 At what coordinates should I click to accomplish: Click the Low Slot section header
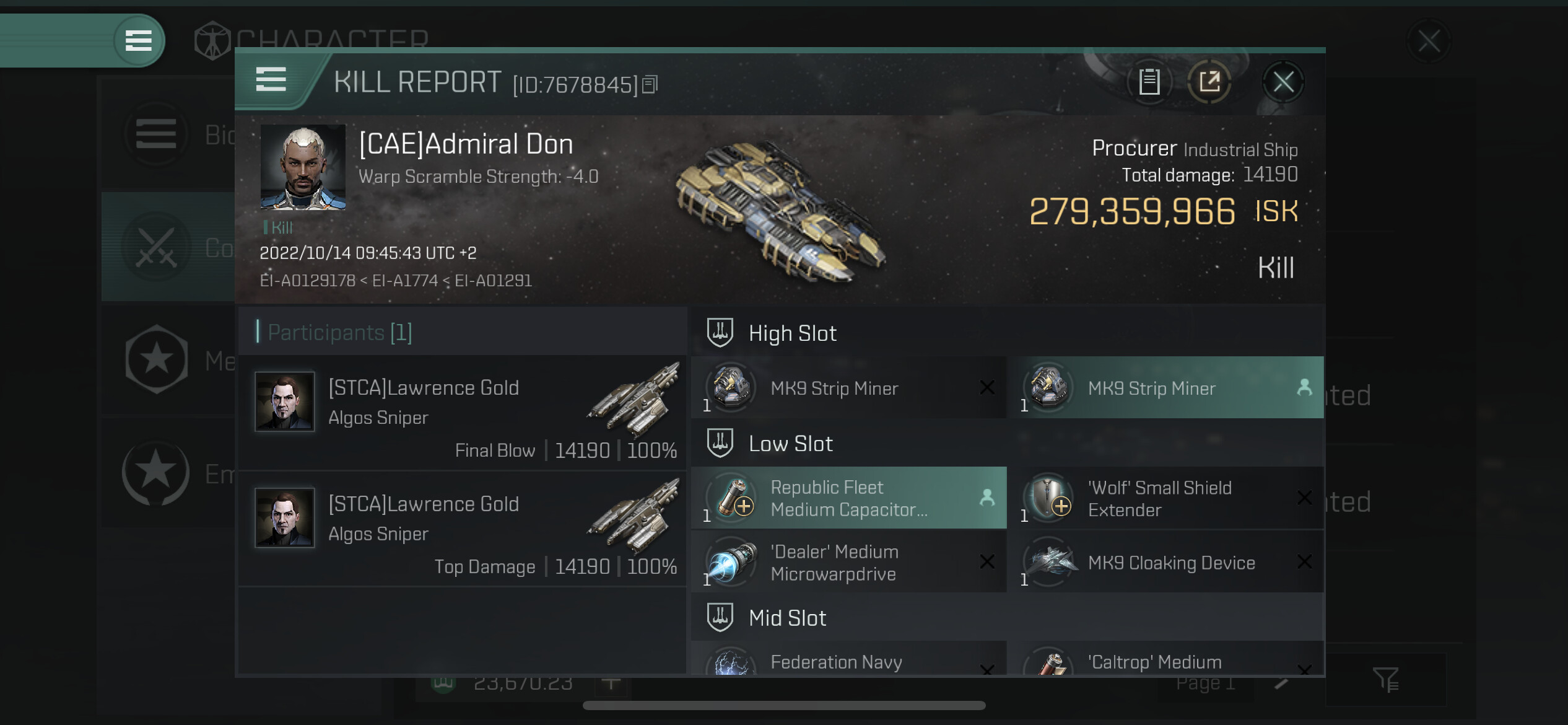790,444
